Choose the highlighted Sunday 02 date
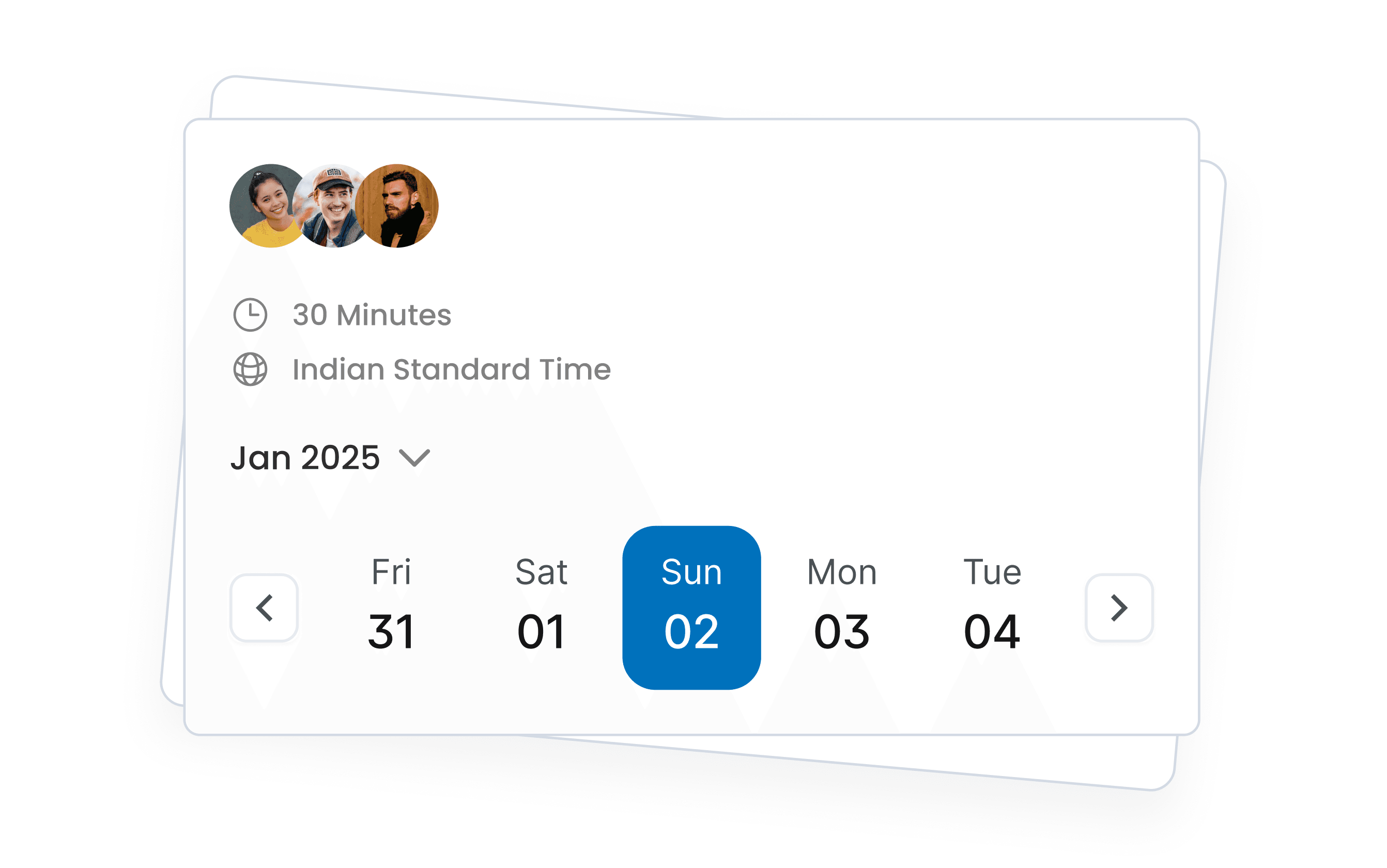 click(691, 608)
